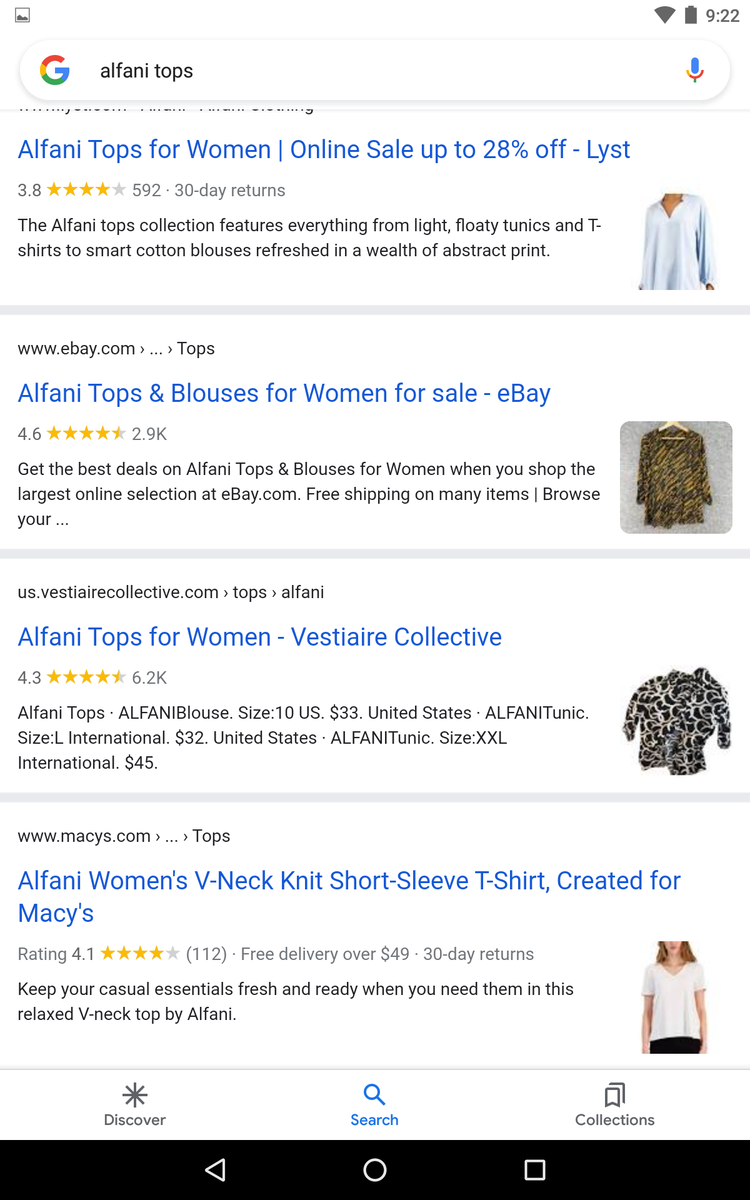Open eBay Alfani Tops & Blouses result

[284, 394]
